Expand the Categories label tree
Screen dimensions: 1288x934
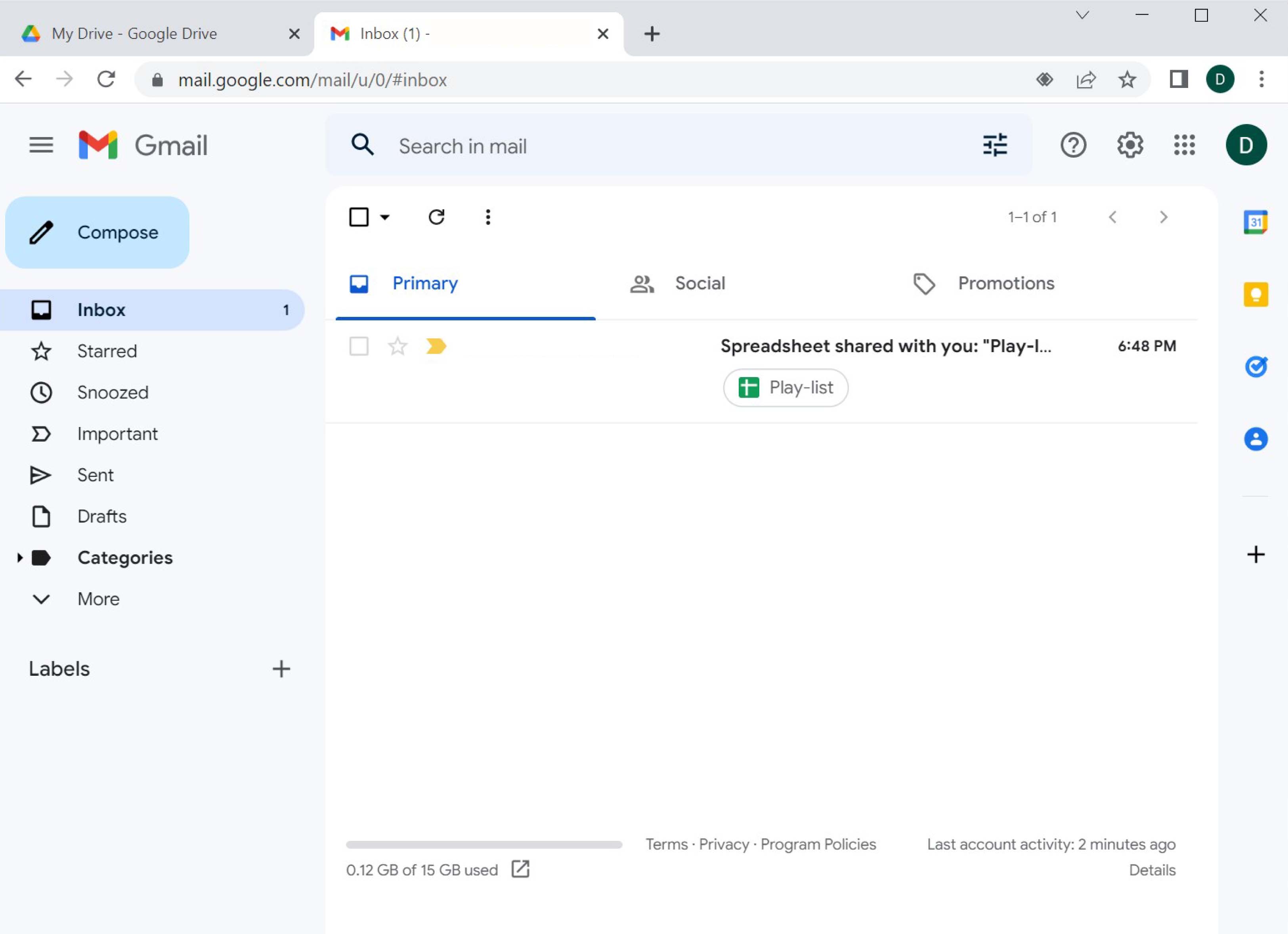click(20, 558)
